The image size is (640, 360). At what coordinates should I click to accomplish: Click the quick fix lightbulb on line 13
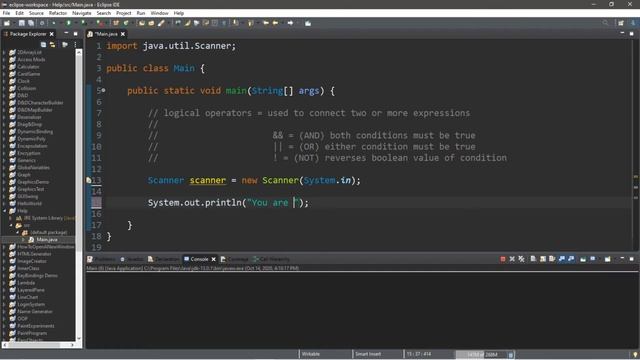pos(89,180)
